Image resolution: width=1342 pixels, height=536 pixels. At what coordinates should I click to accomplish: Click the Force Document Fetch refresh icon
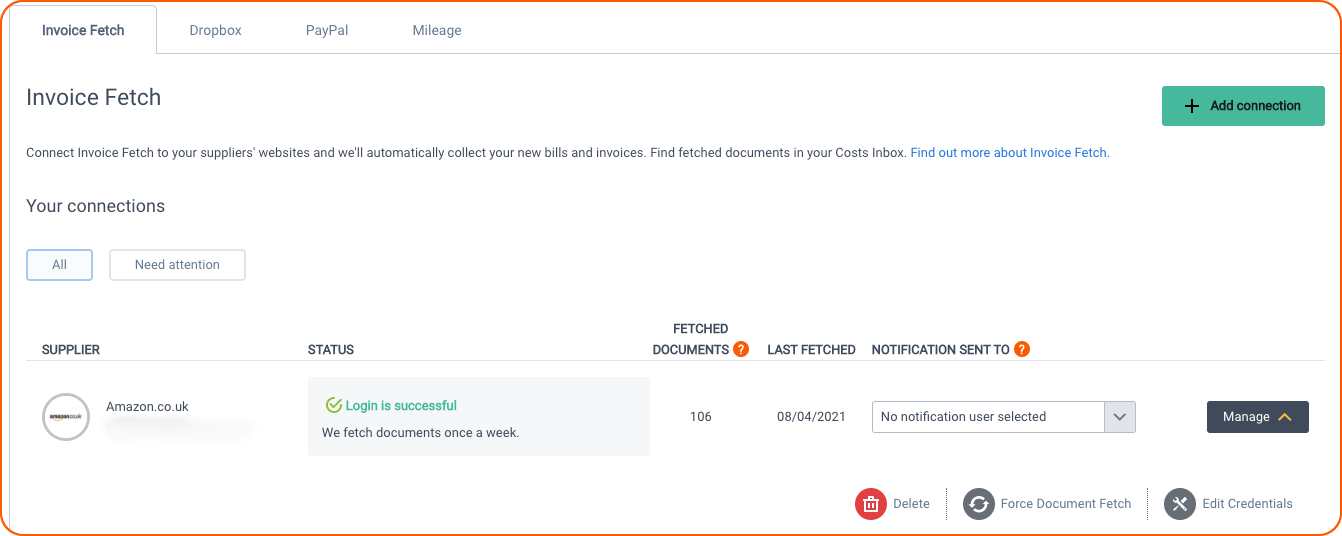(979, 504)
